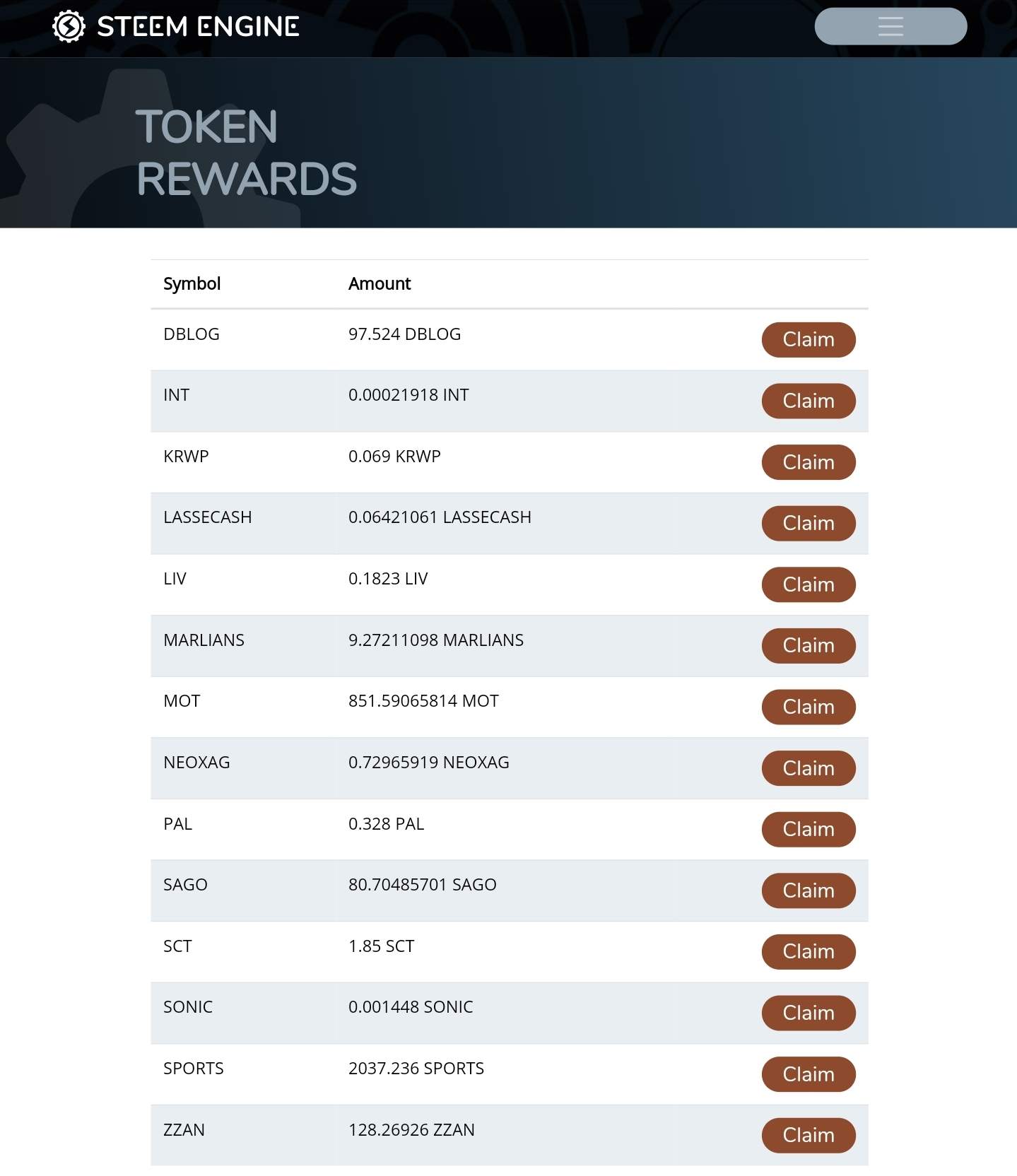Click the Amount column header
1017x1176 pixels.
379,284
